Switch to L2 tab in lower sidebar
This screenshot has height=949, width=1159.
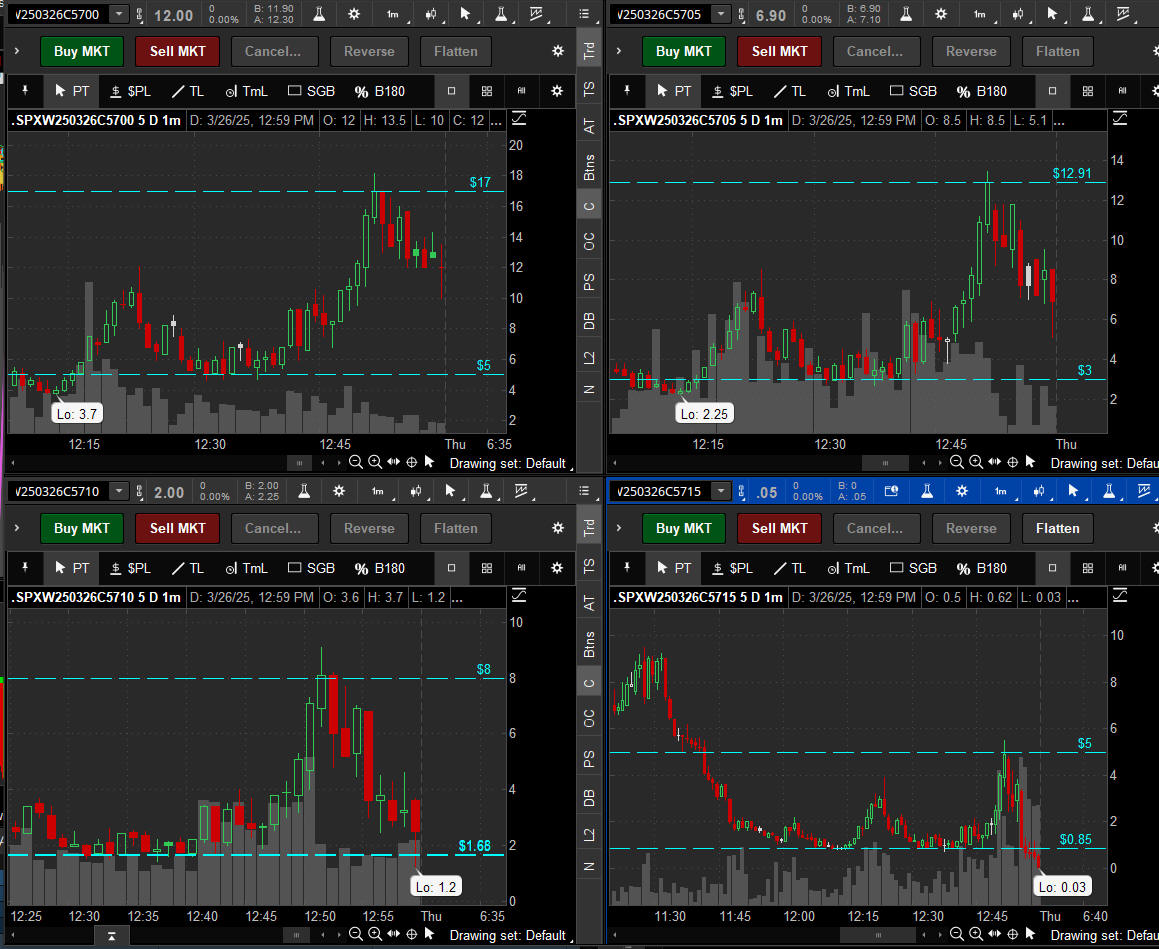pos(589,834)
